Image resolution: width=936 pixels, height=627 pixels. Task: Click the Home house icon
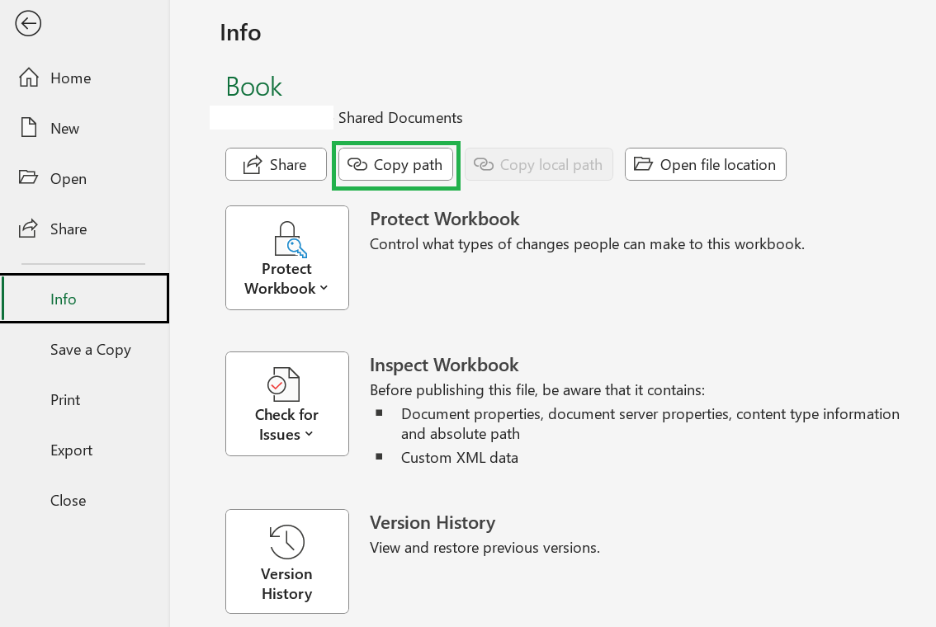click(x=29, y=78)
